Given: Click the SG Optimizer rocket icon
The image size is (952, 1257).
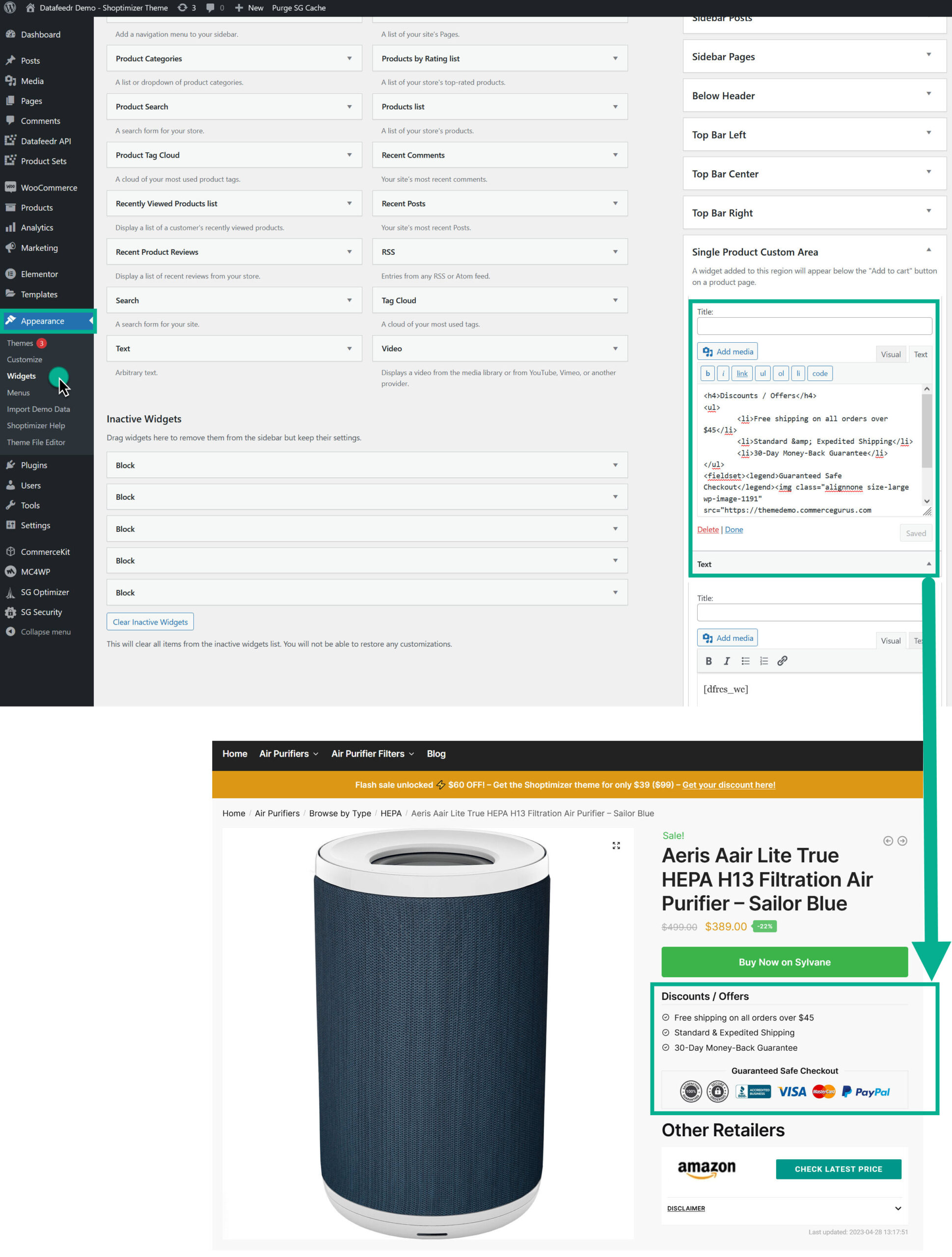Looking at the screenshot, I should (10, 592).
